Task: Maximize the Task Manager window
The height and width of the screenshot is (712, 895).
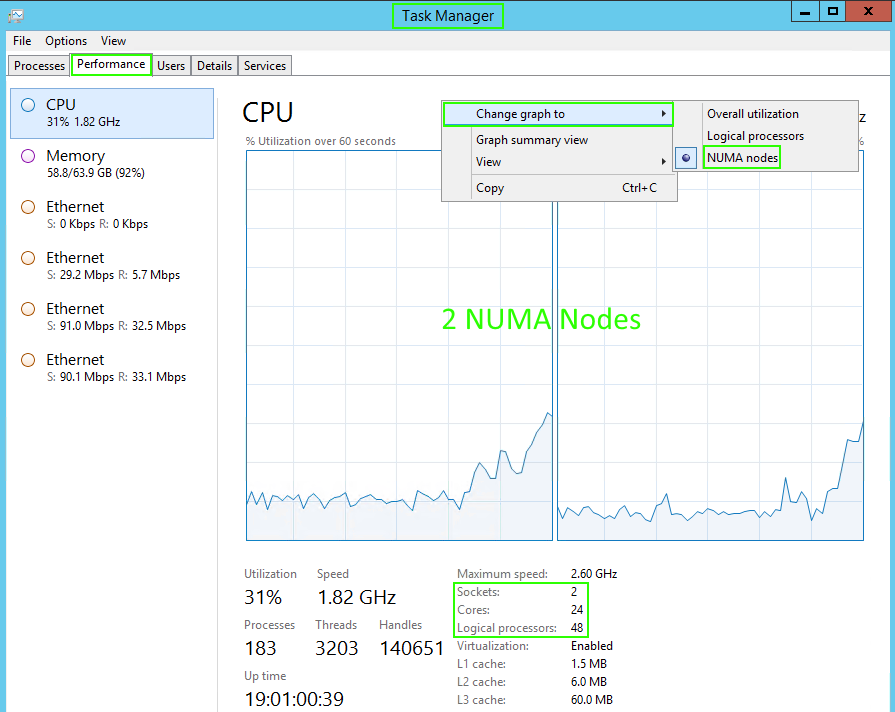Action: click(x=833, y=11)
